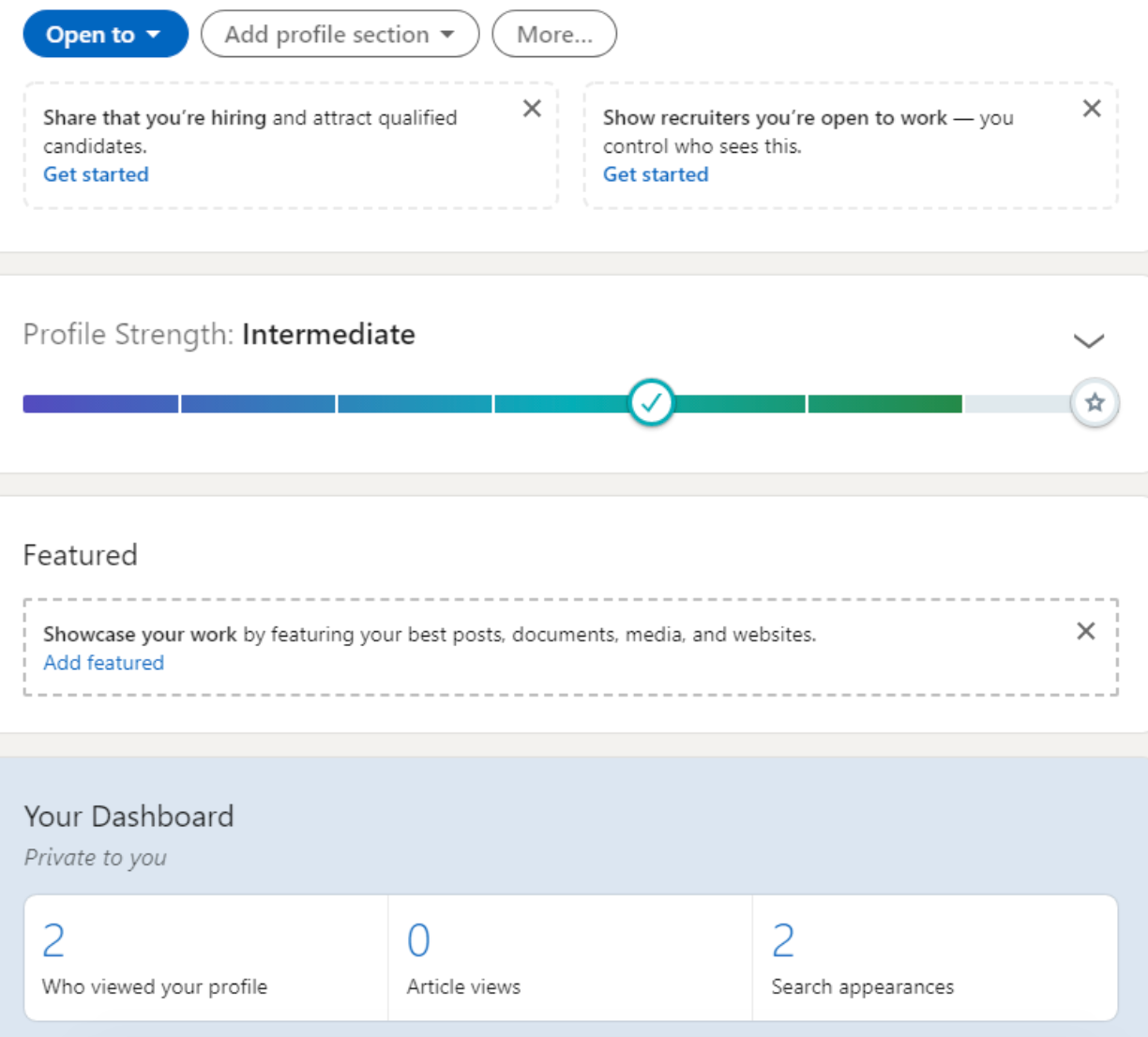This screenshot has height=1037, width=1148.
Task: Click the Profile Strength progress bar
Action: click(375, 403)
